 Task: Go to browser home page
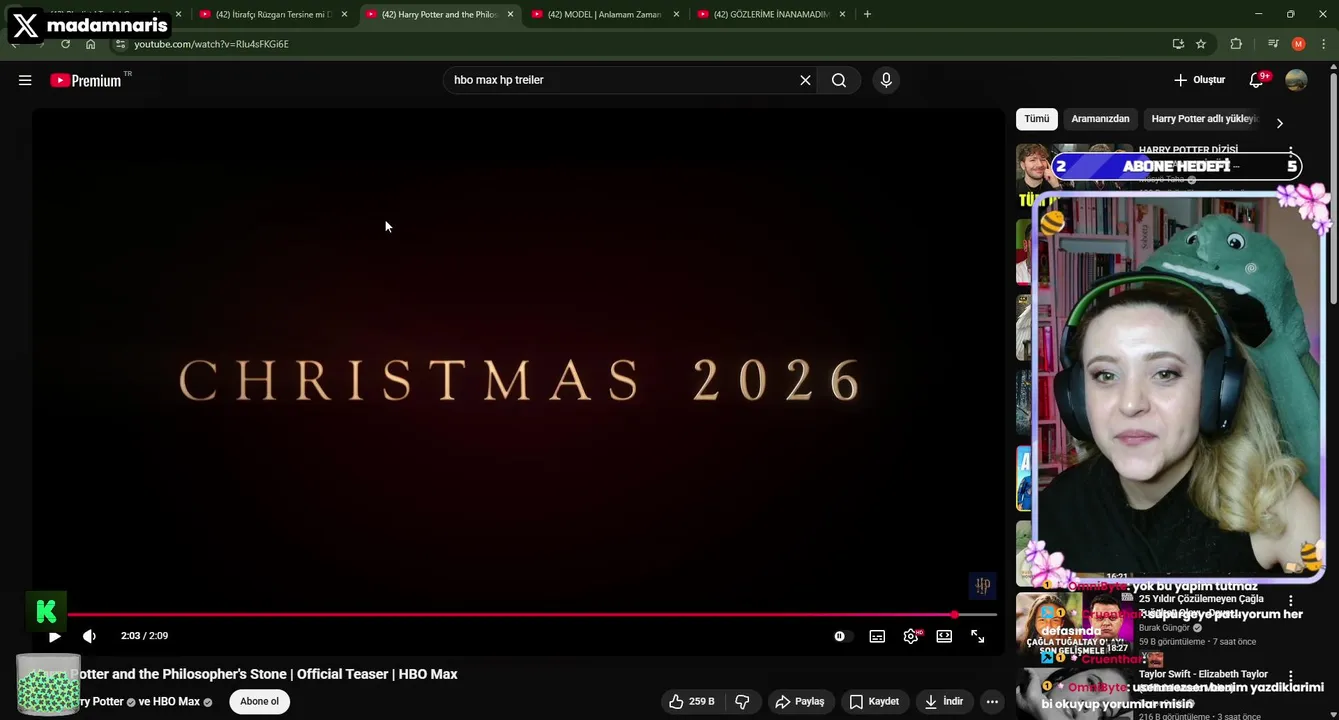(x=91, y=44)
